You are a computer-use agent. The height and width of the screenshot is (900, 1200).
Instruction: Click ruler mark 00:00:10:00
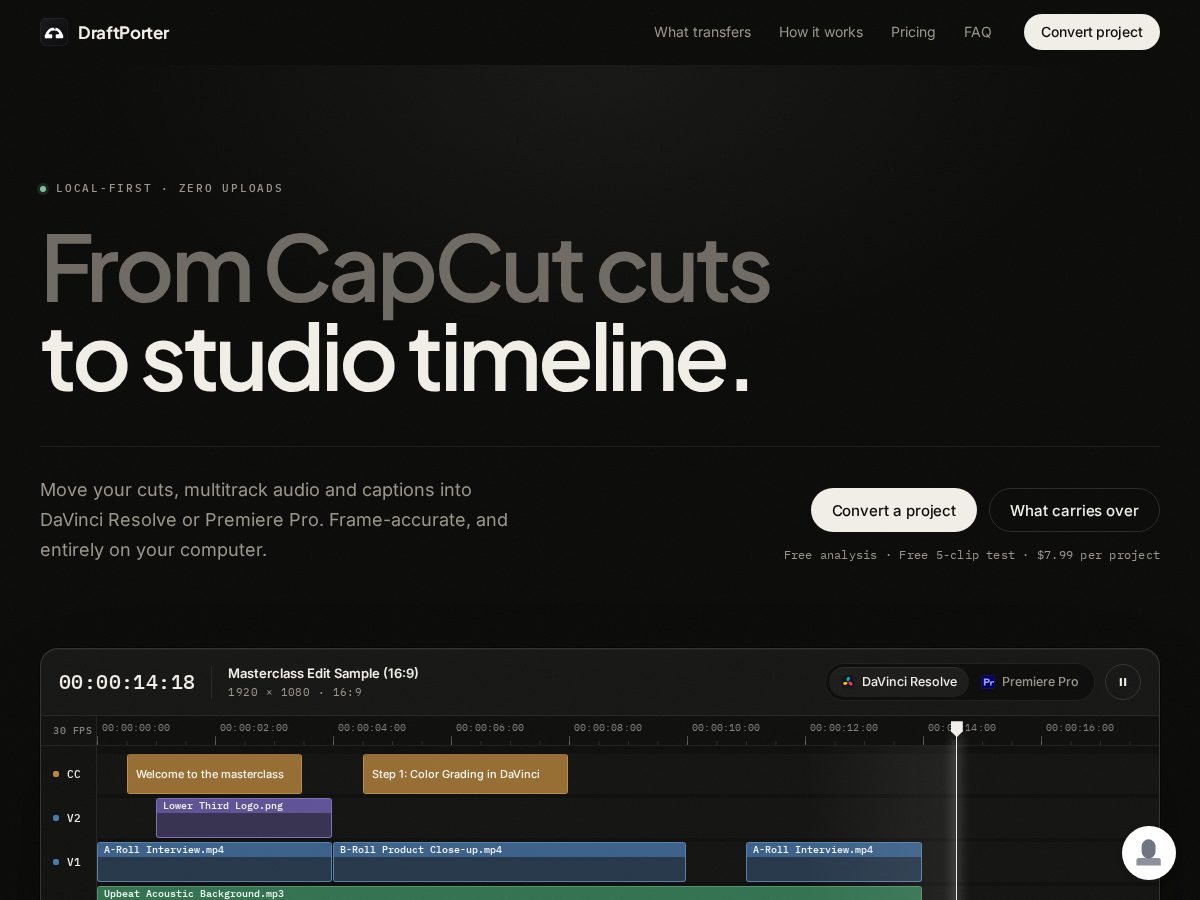coord(726,728)
